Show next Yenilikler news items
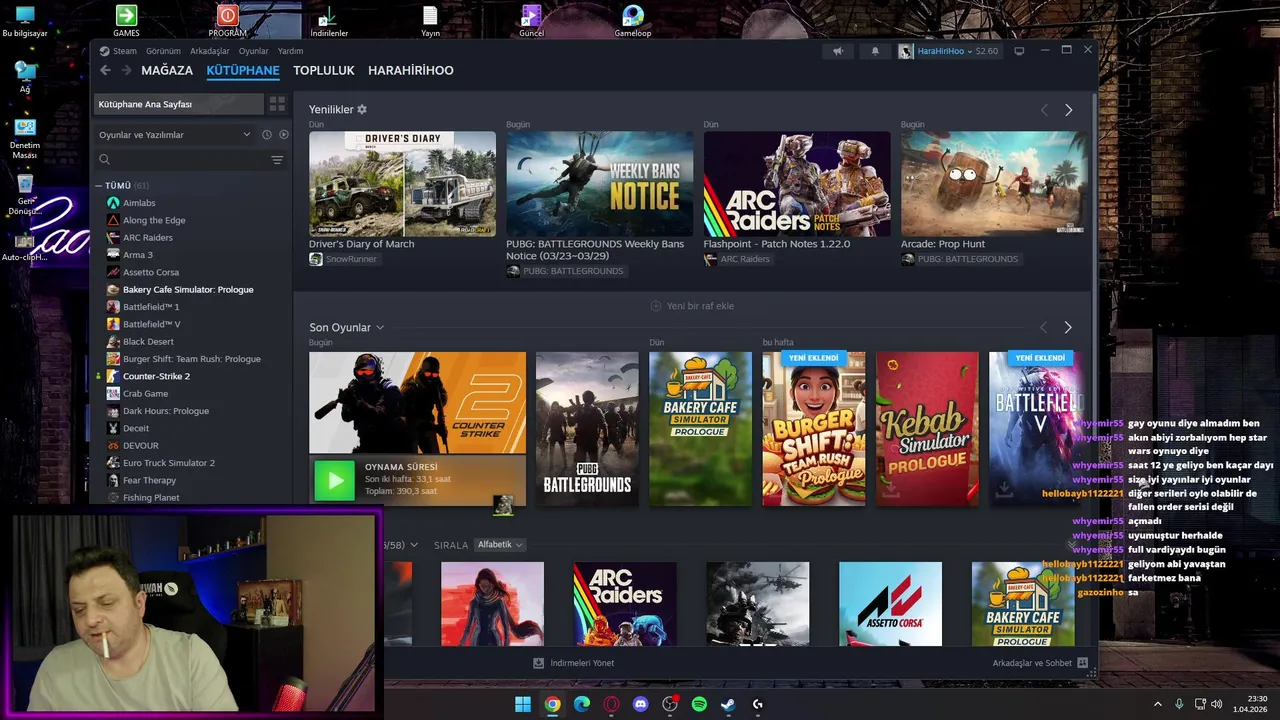This screenshot has width=1280, height=720. [x=1068, y=110]
